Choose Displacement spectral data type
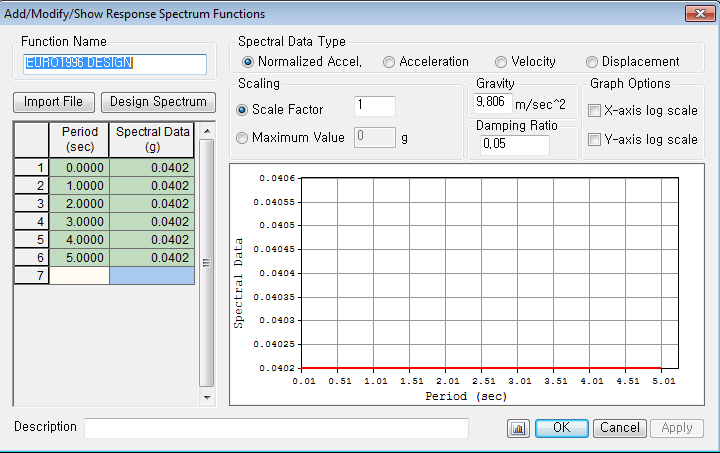The image size is (720, 453). click(x=592, y=62)
